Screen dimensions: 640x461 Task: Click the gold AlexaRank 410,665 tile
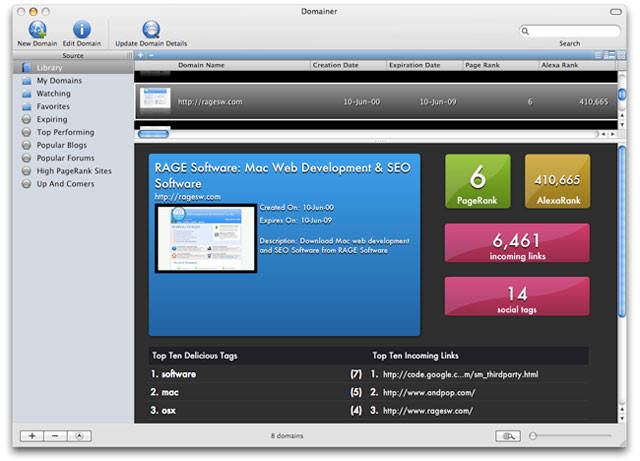click(x=558, y=181)
